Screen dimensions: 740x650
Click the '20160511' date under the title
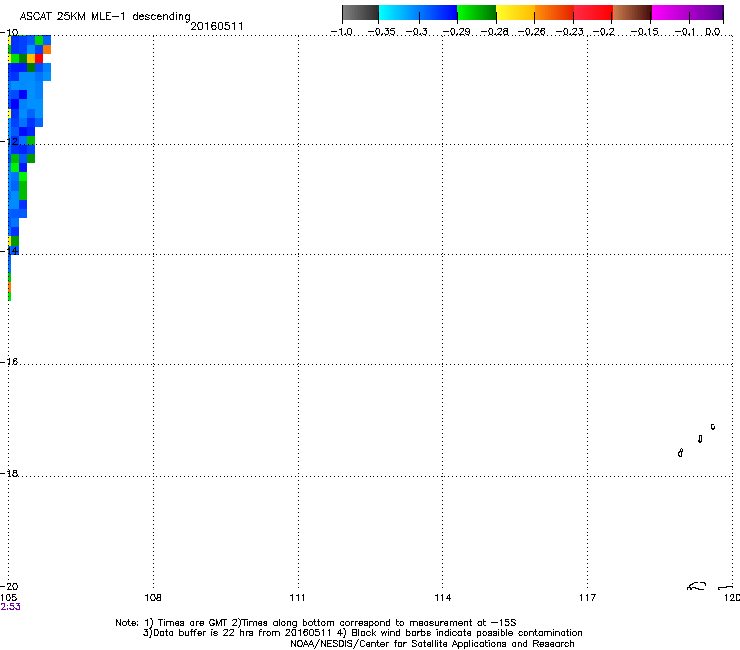[217, 26]
